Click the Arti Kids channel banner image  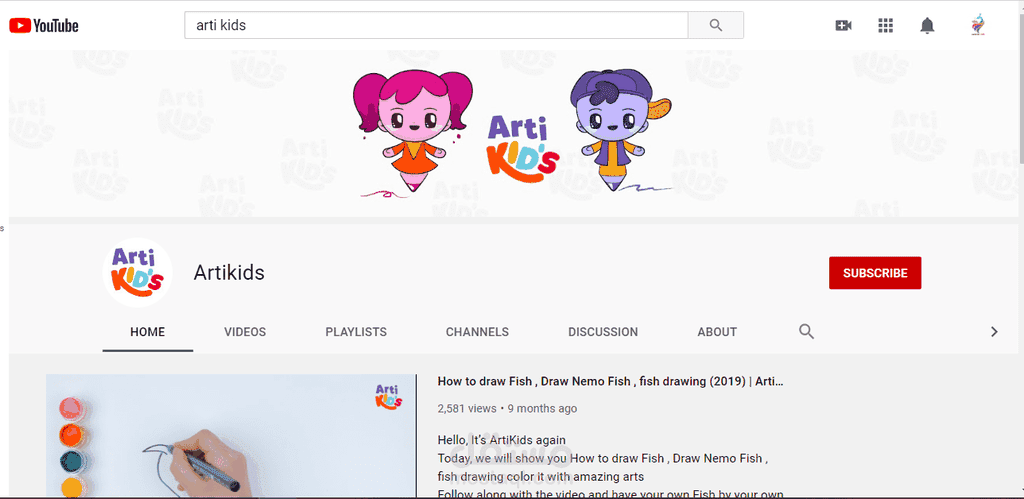tap(515, 133)
